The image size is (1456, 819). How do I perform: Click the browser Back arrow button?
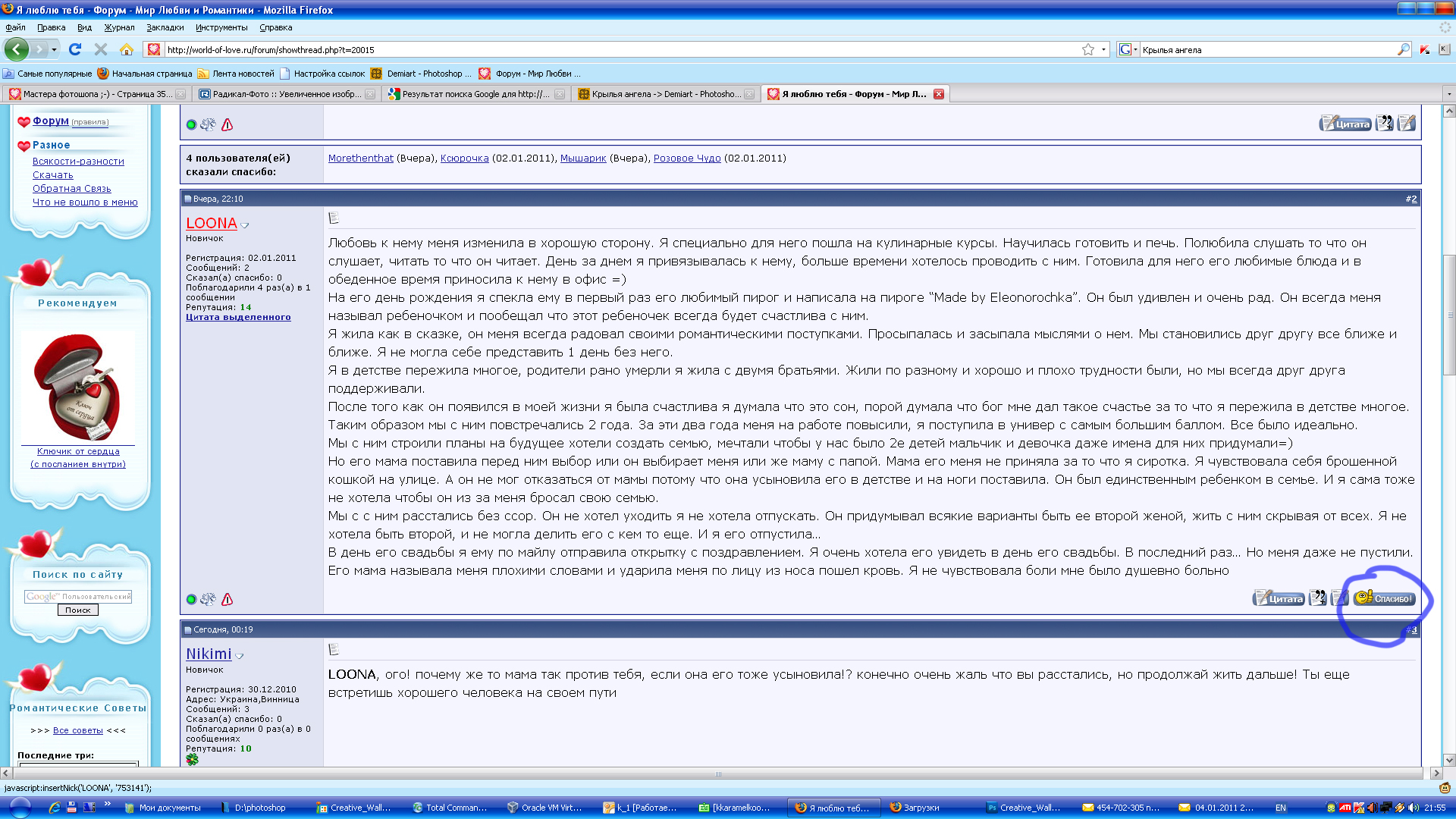click(17, 49)
